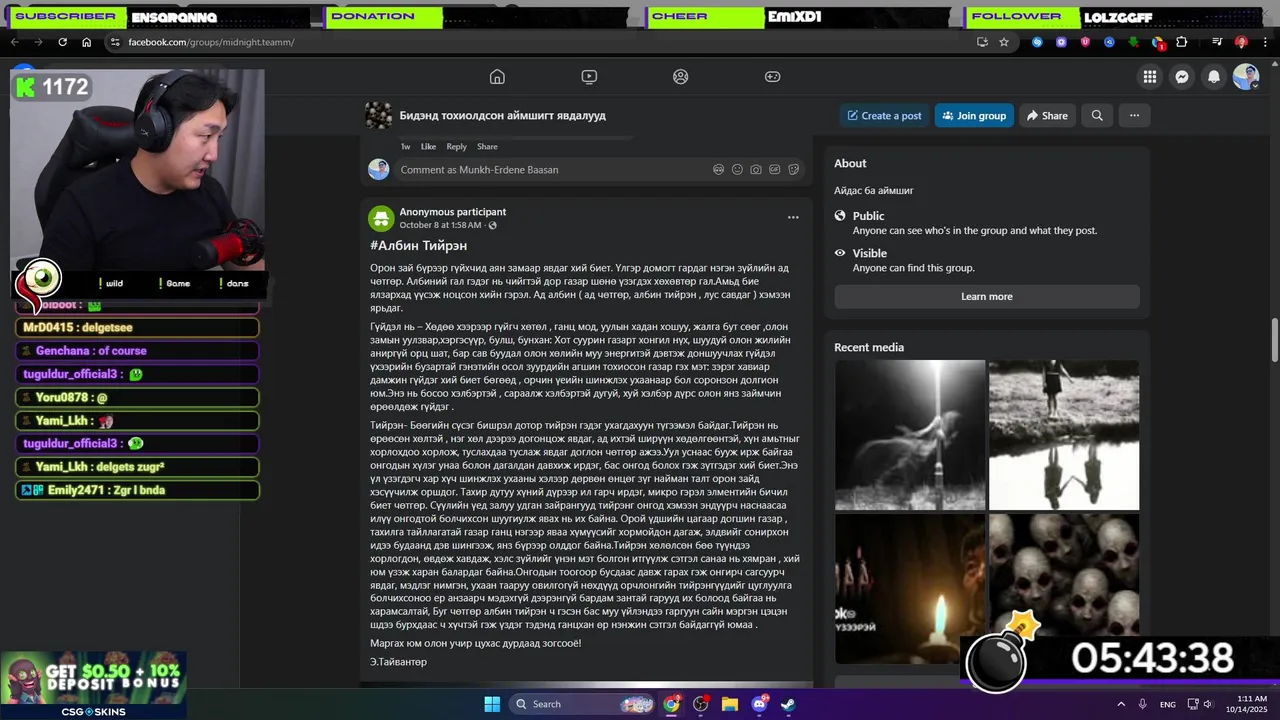Open the Windows Start menu
The height and width of the screenshot is (720, 1280).
[492, 704]
